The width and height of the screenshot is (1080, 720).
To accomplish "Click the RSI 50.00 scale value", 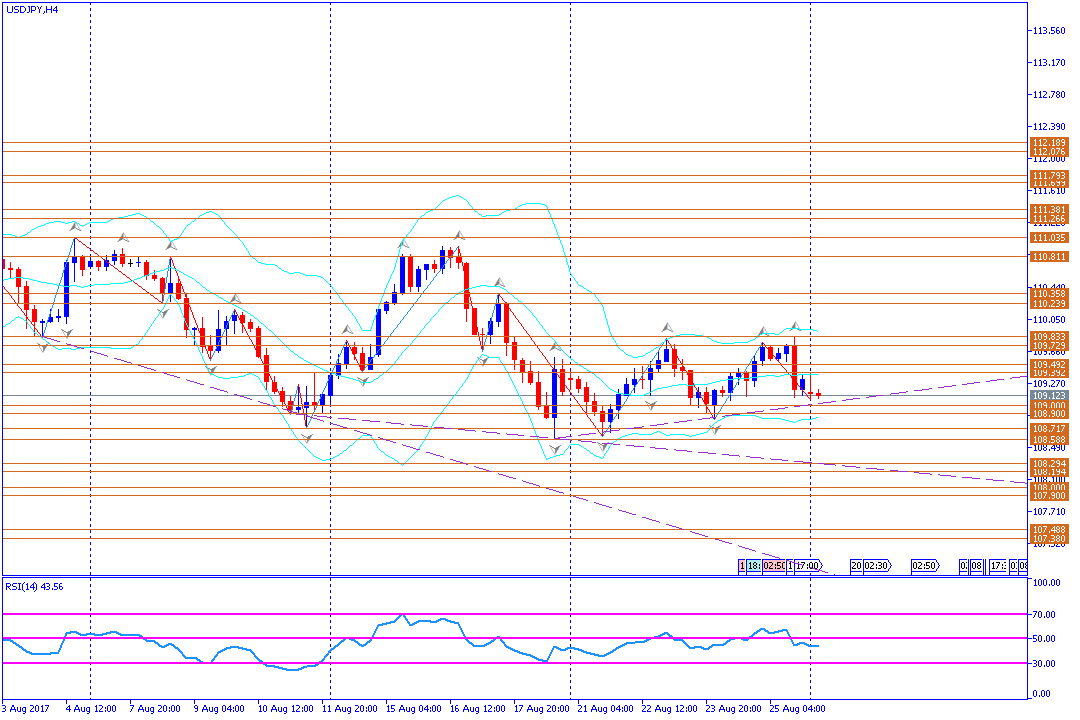I will pyautogui.click(x=1045, y=639).
